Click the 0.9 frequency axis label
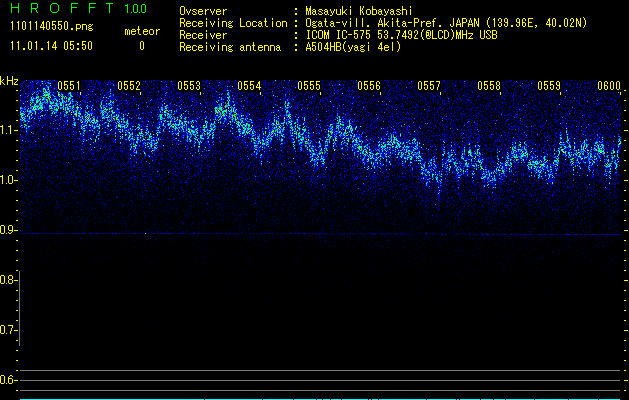This screenshot has height=400, width=629. tap(9, 230)
